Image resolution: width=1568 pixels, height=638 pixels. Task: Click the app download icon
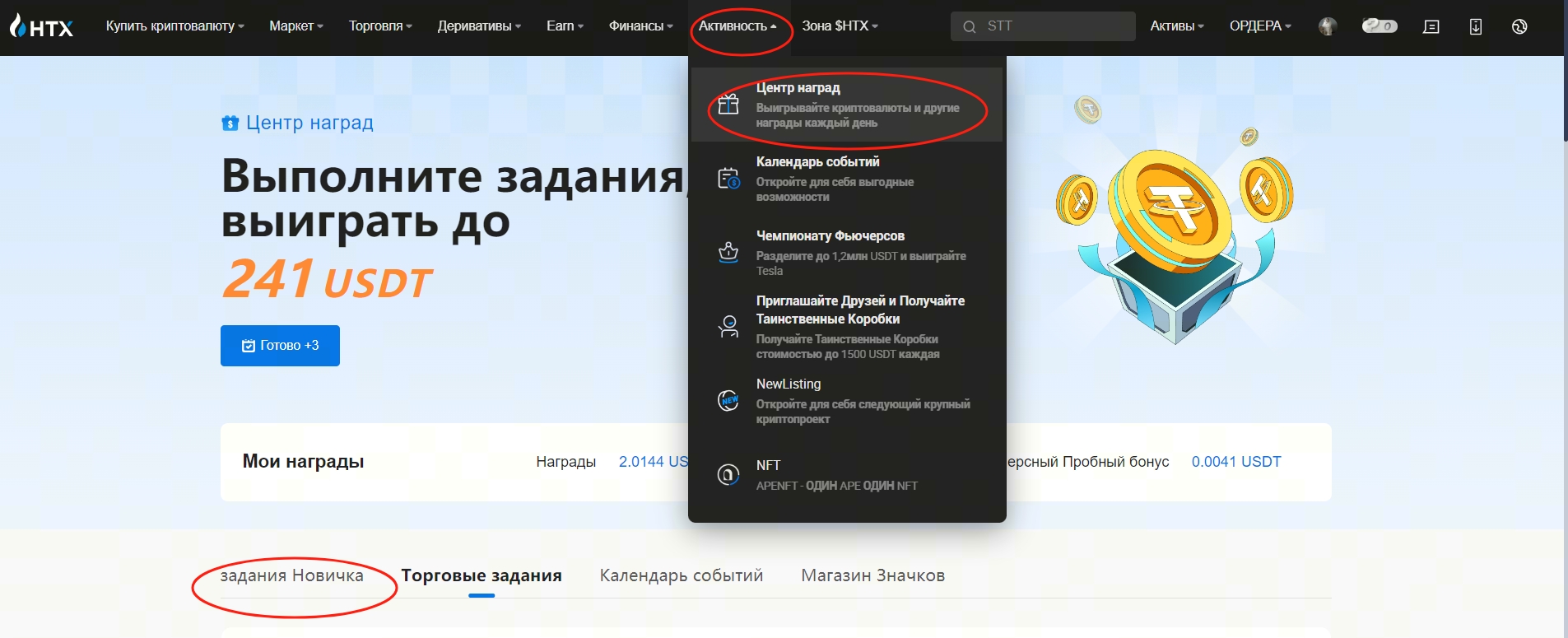1475,26
